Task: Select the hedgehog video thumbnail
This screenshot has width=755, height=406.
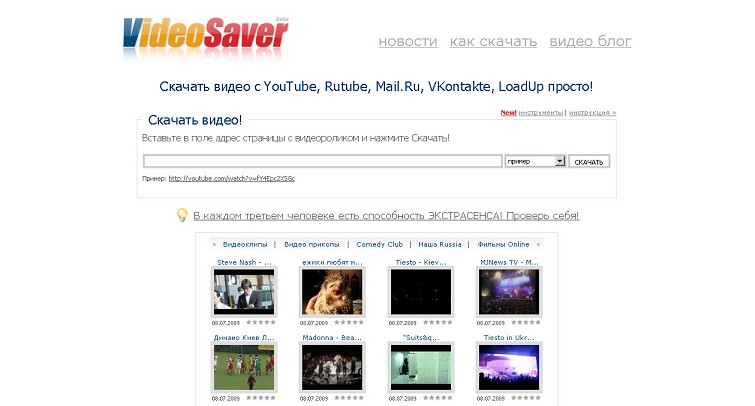Action: (x=332, y=292)
